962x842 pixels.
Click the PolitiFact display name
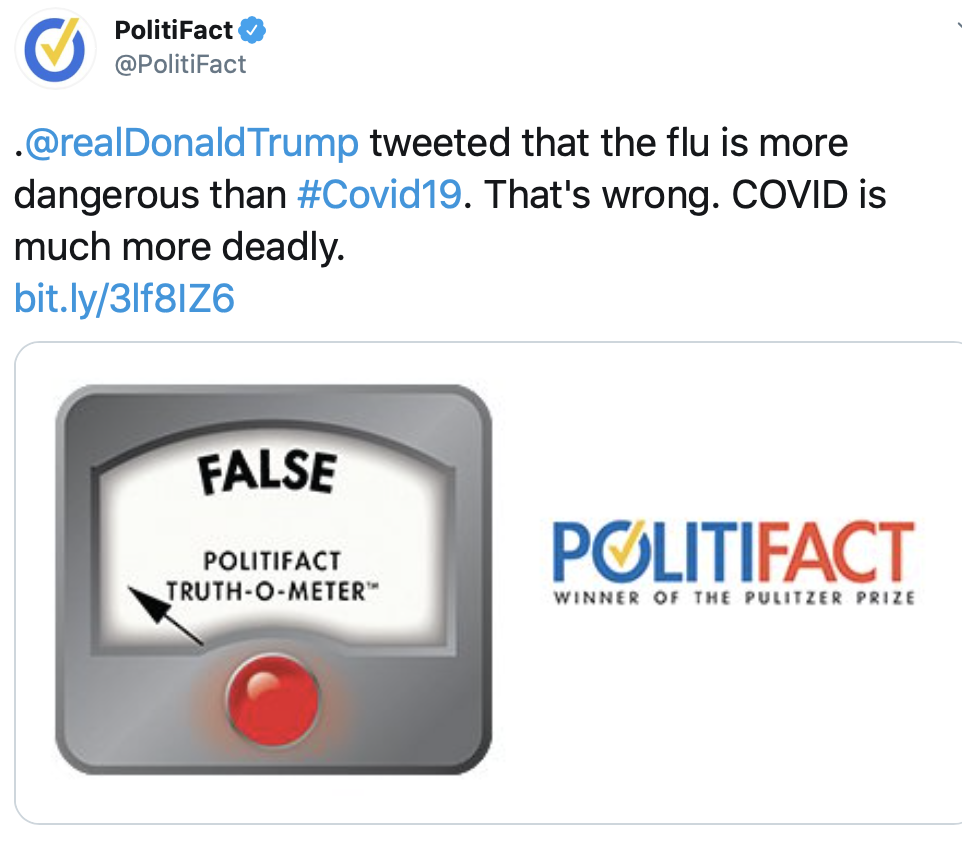174,31
